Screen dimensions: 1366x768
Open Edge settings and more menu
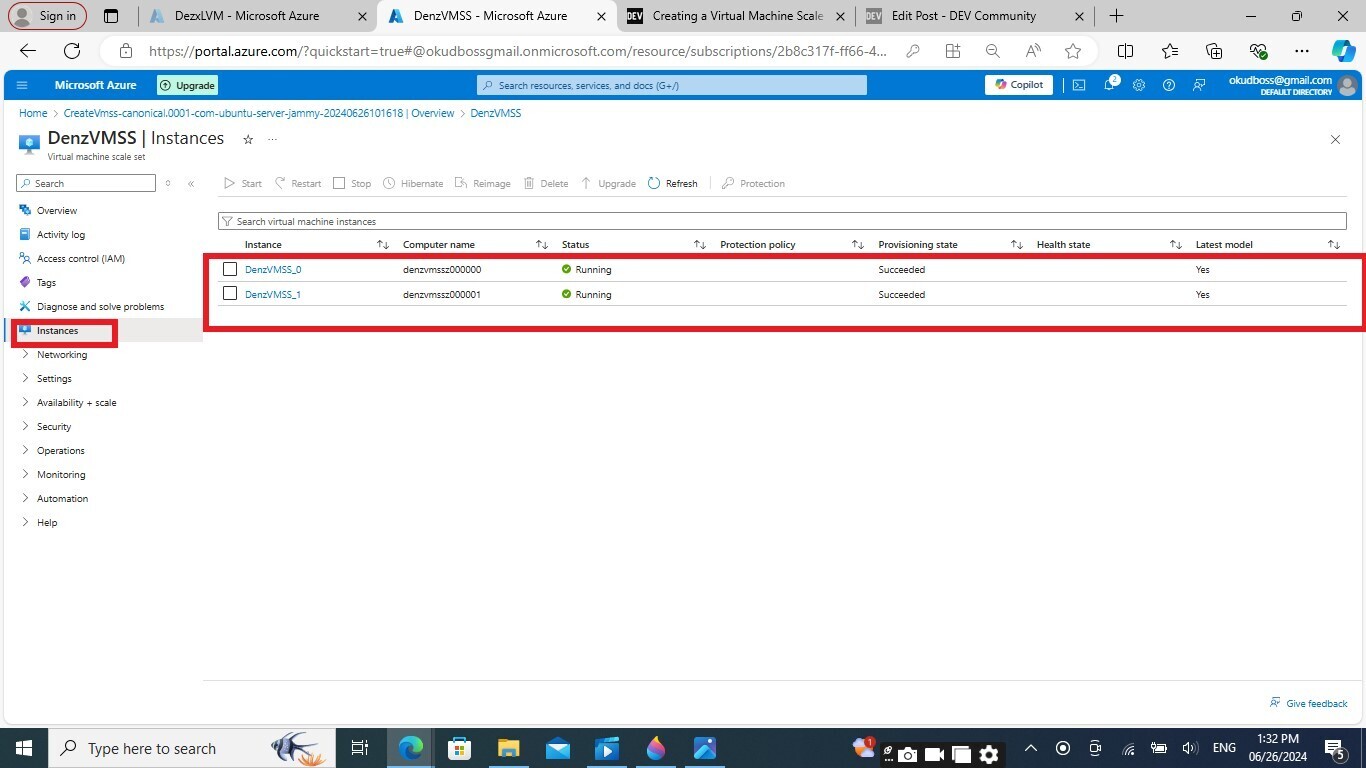click(1301, 51)
